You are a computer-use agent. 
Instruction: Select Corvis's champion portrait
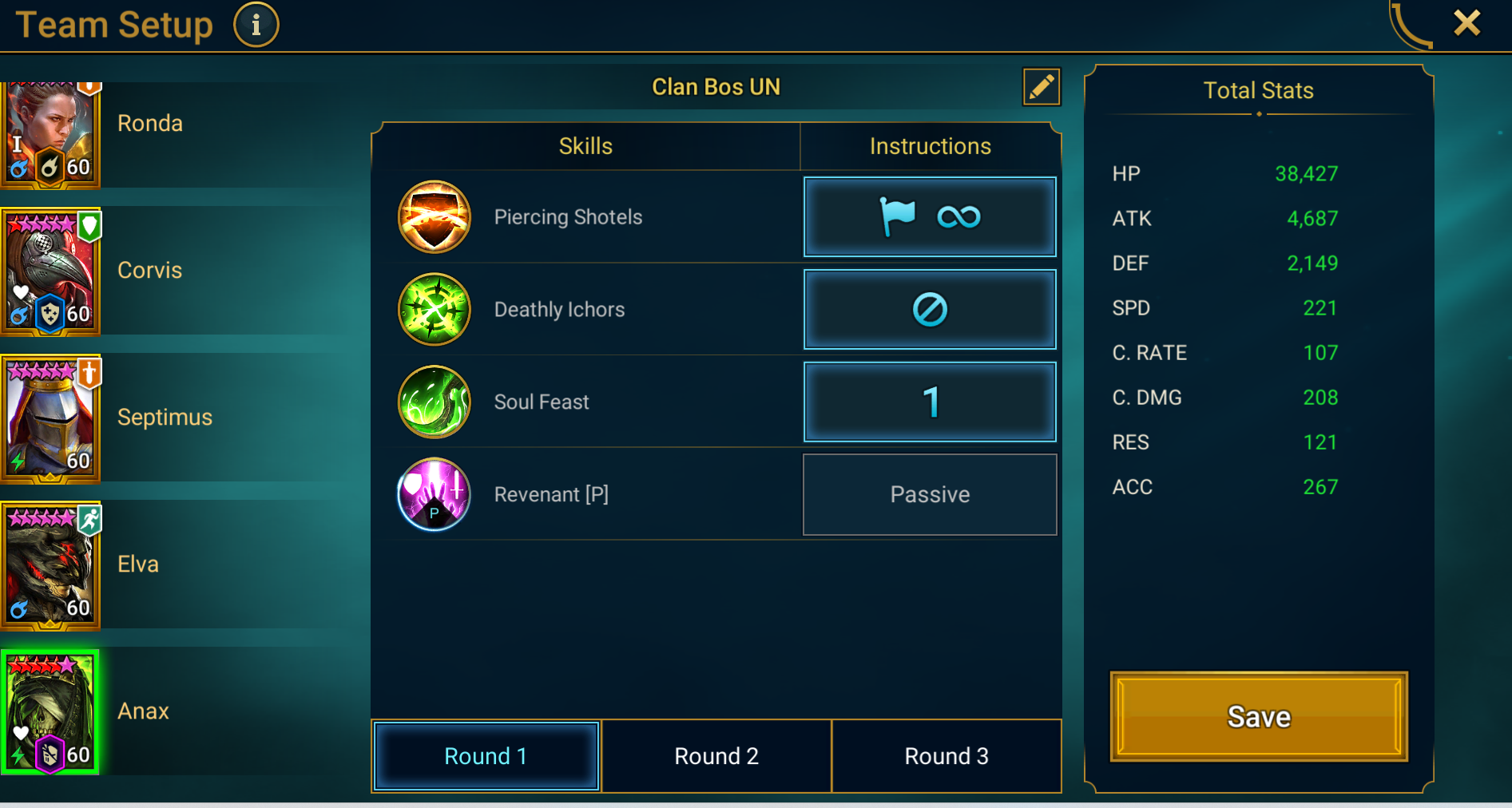pyautogui.click(x=50, y=271)
